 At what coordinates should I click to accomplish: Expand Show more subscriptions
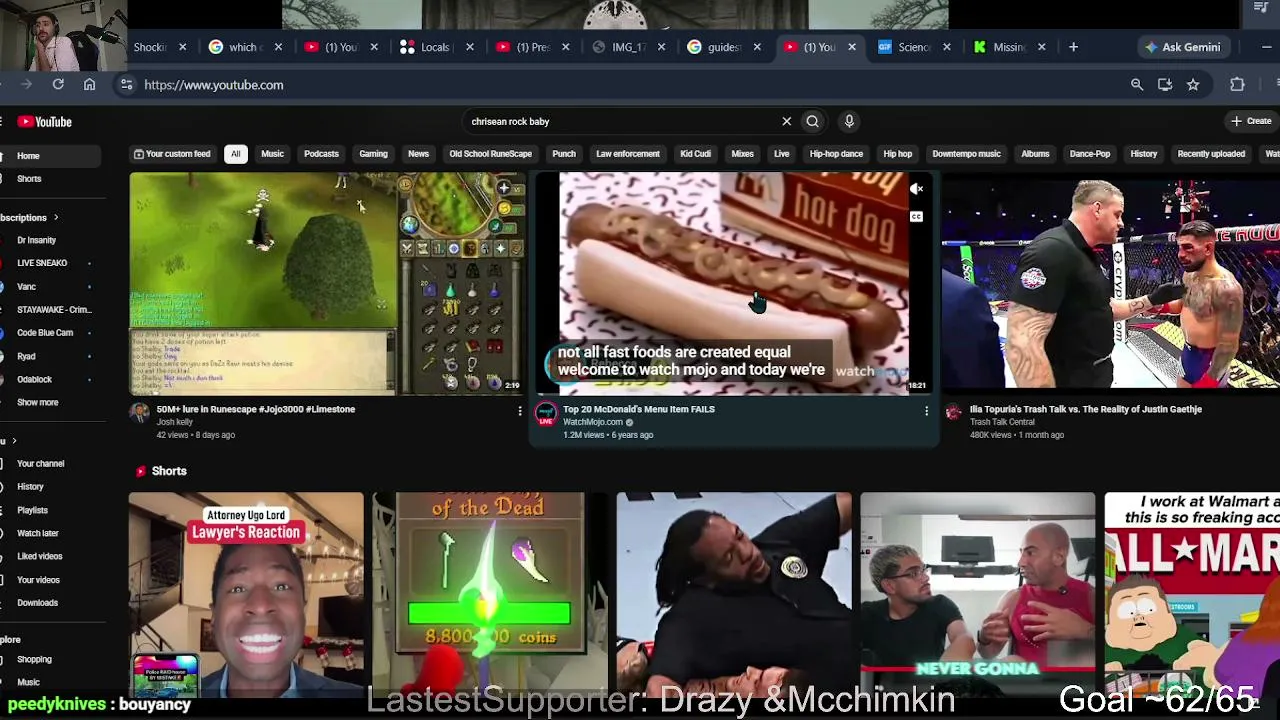(48, 402)
